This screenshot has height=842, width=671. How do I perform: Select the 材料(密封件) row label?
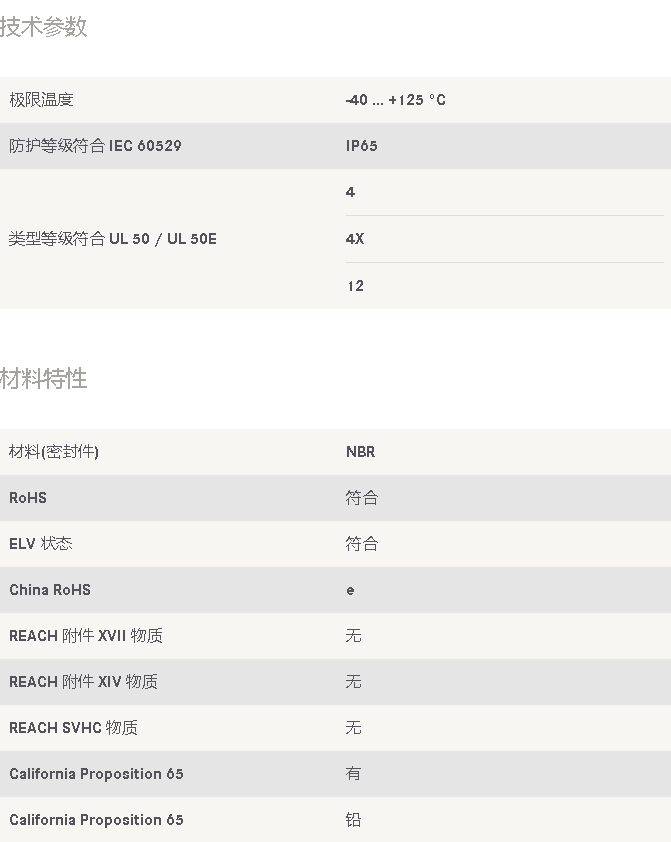point(54,452)
